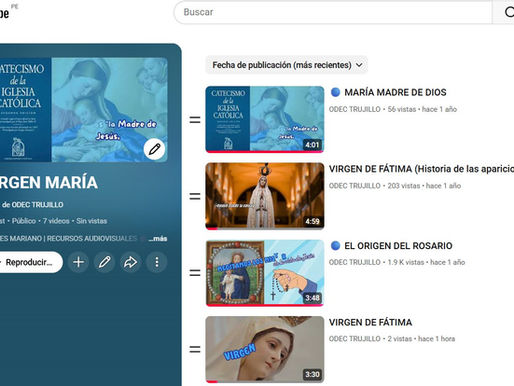Click the '1.9 K vistas' text
Image resolution: width=514 pixels, height=386 pixels.
(x=406, y=262)
